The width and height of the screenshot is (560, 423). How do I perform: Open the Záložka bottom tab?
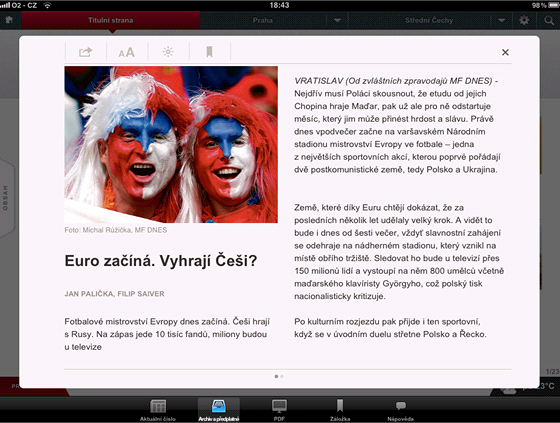(340, 410)
